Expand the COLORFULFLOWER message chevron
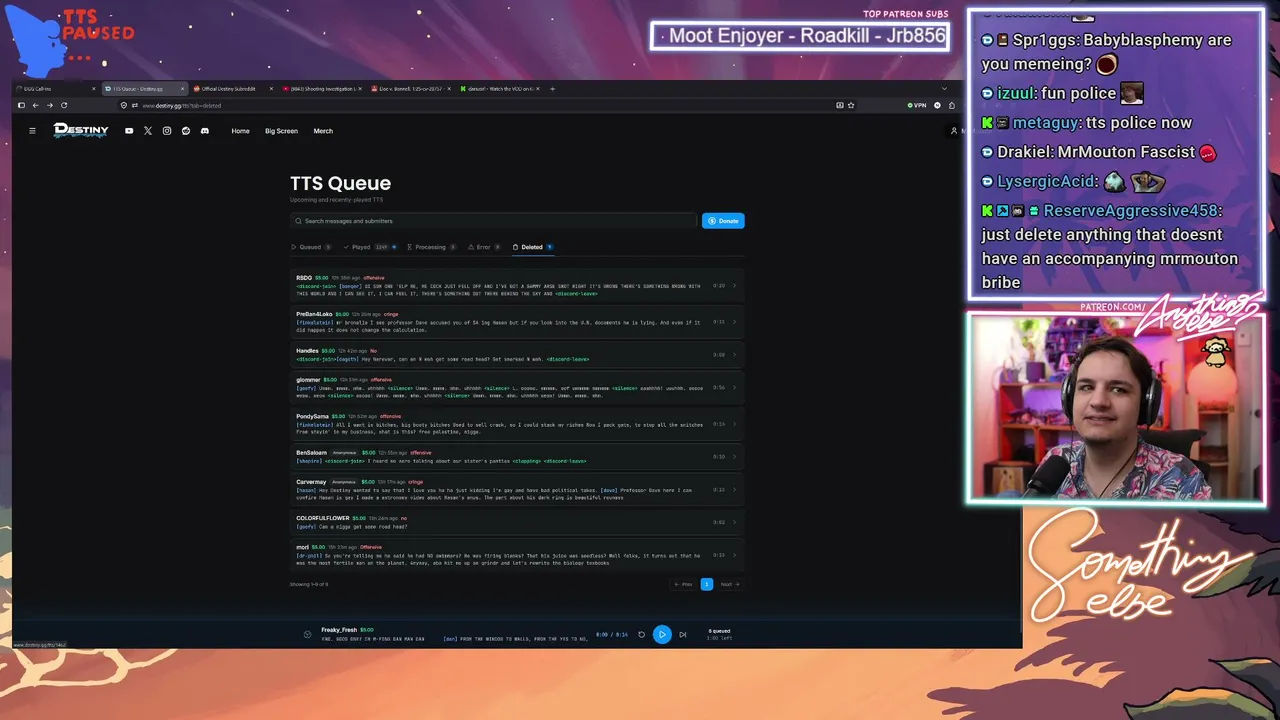The width and height of the screenshot is (1280, 720). pos(734,522)
